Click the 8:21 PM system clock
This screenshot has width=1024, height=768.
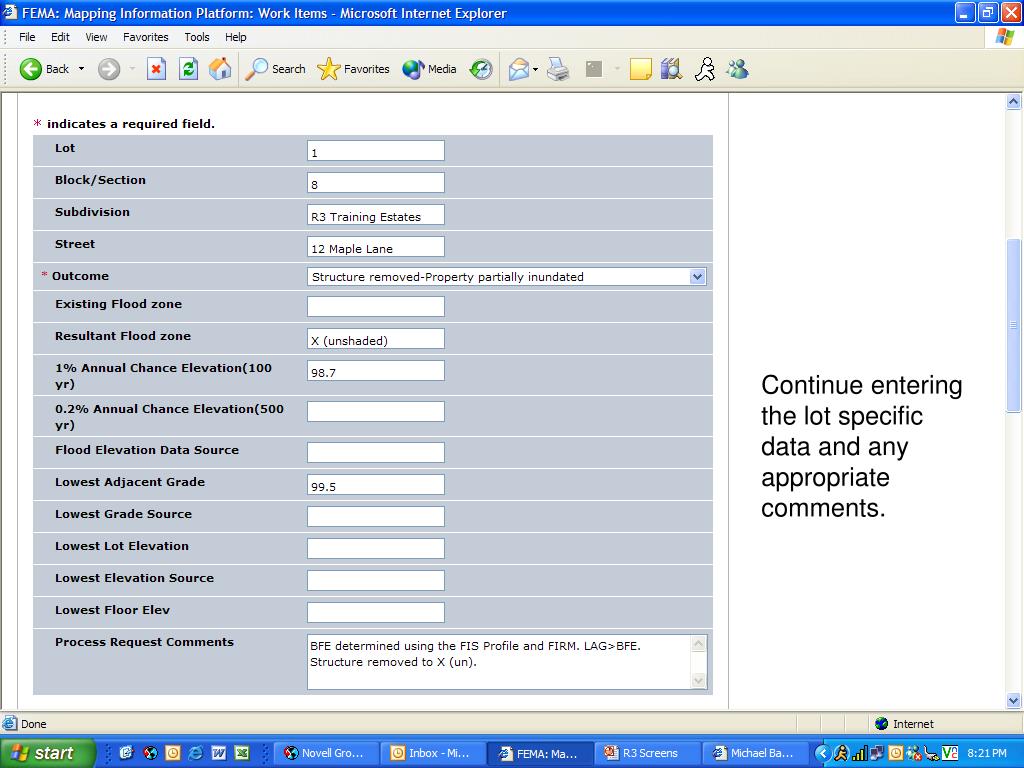(987, 753)
